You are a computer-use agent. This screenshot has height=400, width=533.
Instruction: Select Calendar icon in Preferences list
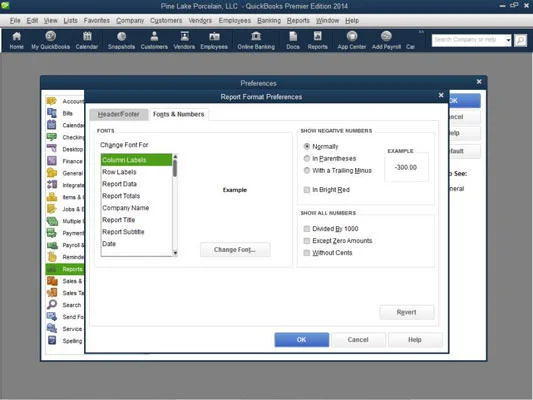52,125
